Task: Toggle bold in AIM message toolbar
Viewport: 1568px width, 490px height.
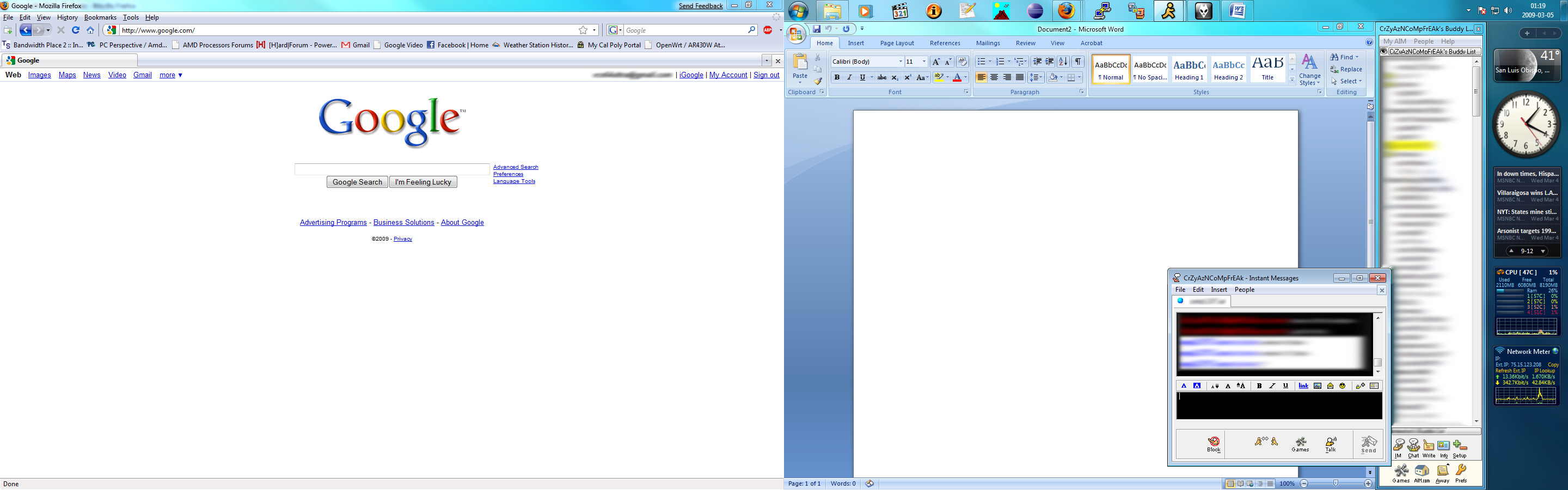Action: (1259, 386)
